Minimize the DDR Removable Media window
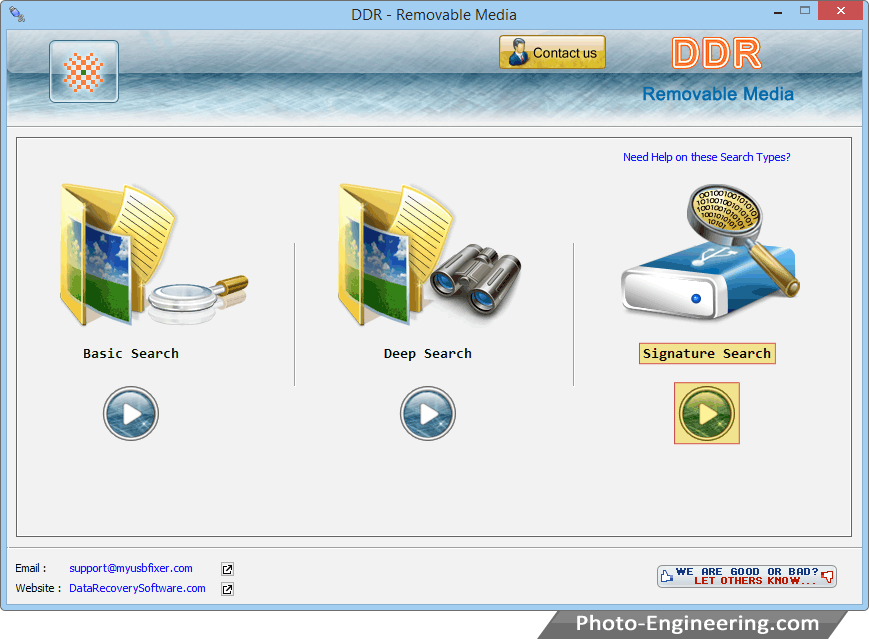The height and width of the screenshot is (639, 869). pos(778,12)
